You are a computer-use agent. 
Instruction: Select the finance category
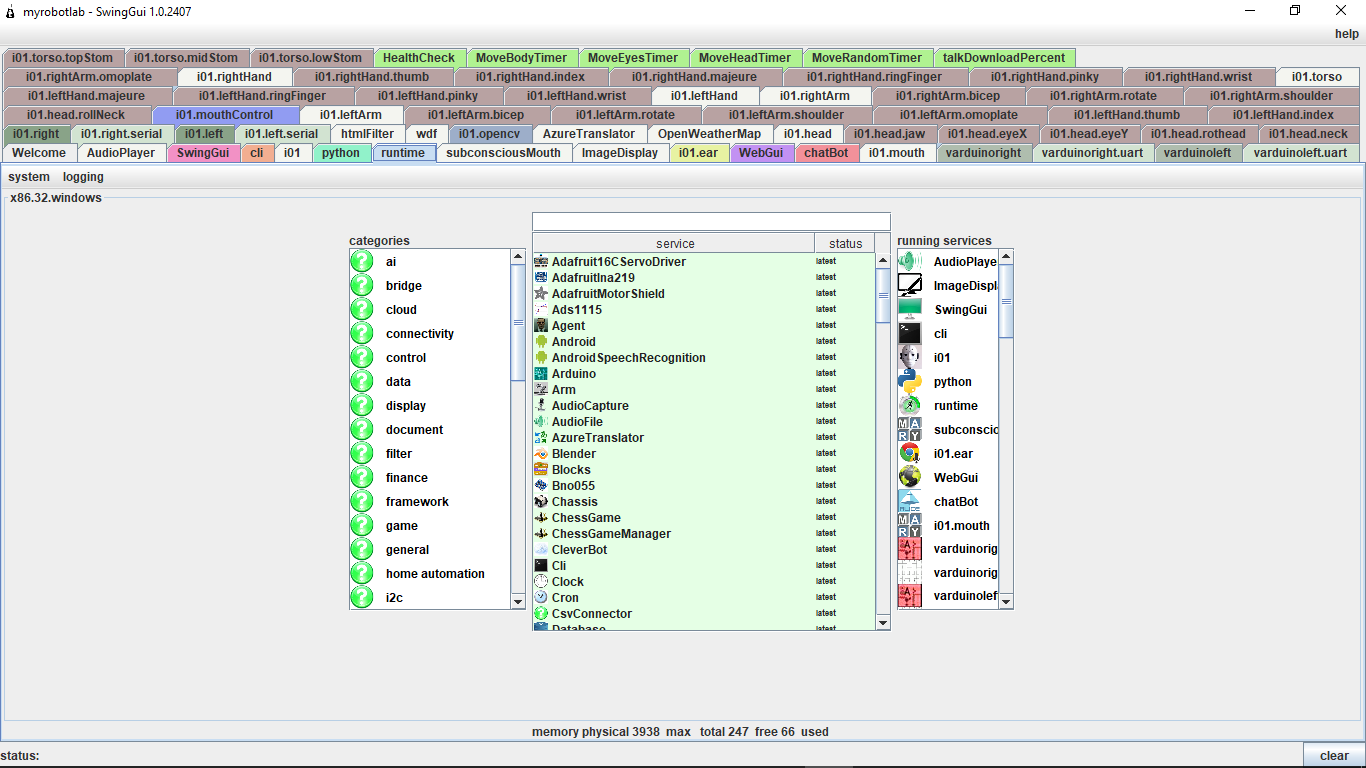click(x=430, y=478)
